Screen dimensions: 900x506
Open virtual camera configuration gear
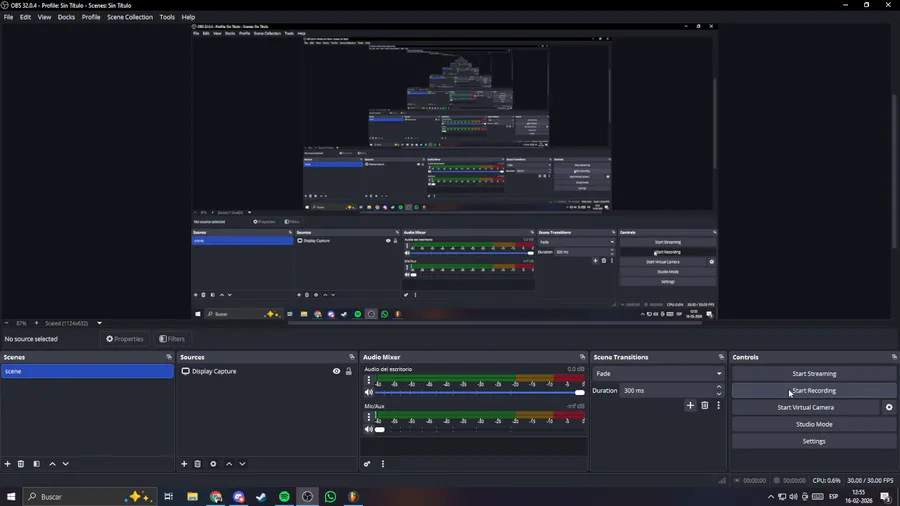(x=889, y=407)
